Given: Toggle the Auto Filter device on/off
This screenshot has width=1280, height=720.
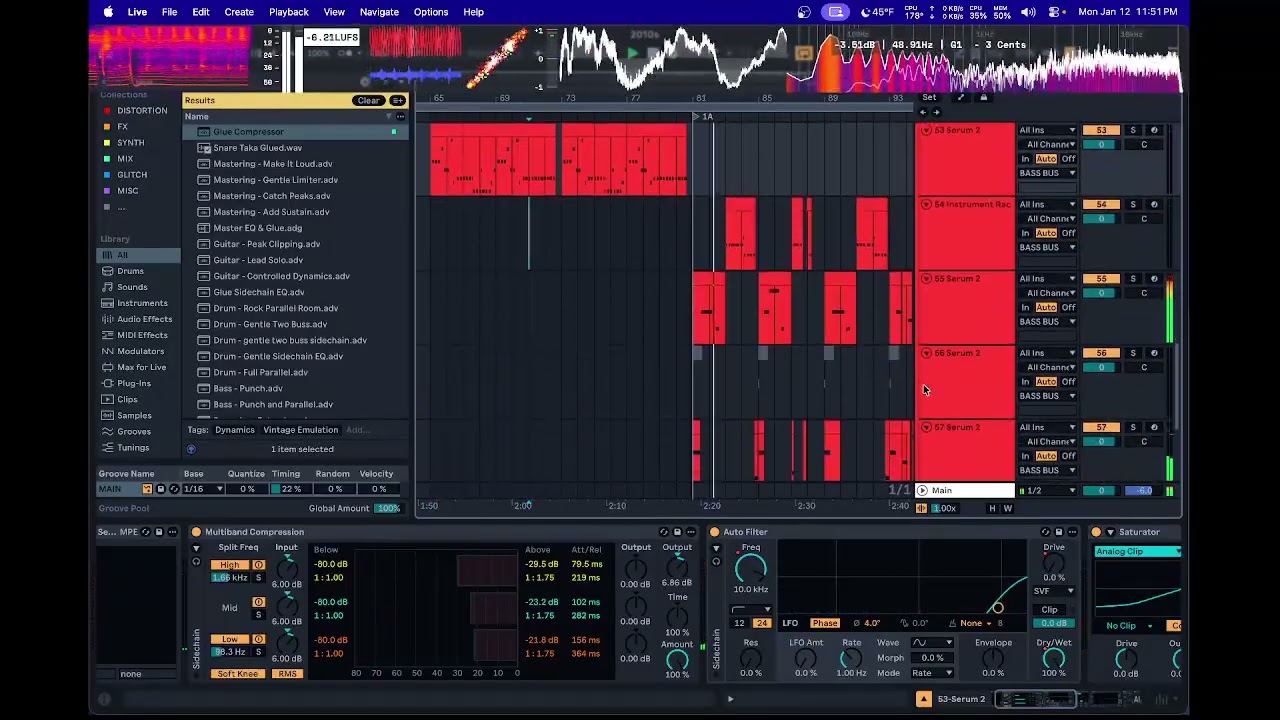Looking at the screenshot, I should tap(715, 532).
